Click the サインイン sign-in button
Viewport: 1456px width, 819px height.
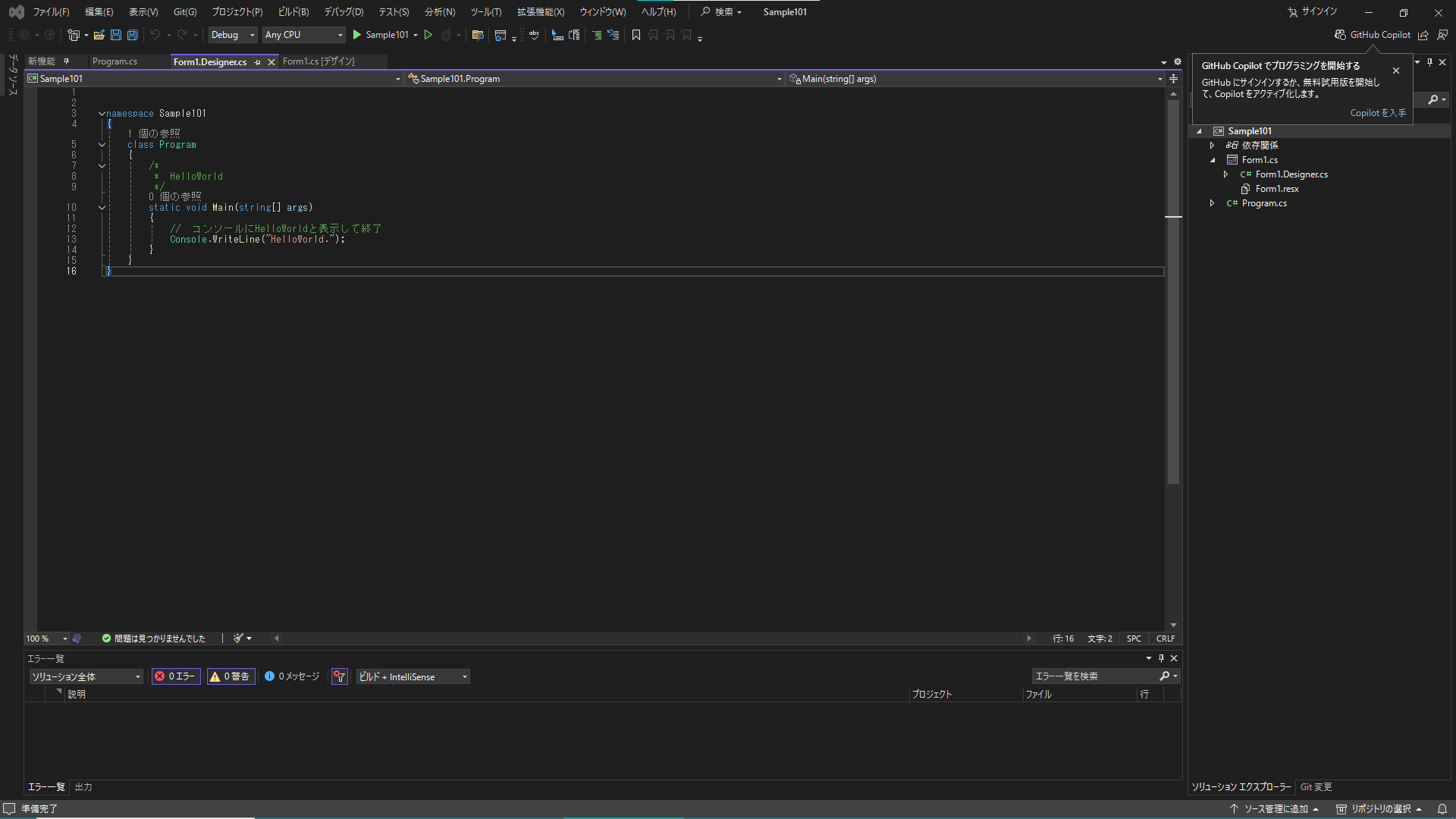point(1313,12)
